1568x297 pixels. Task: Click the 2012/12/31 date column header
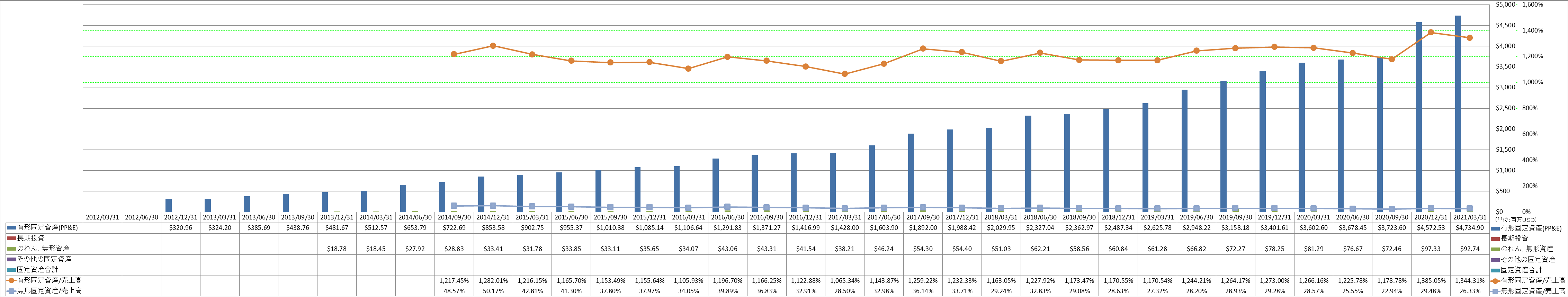tap(181, 217)
